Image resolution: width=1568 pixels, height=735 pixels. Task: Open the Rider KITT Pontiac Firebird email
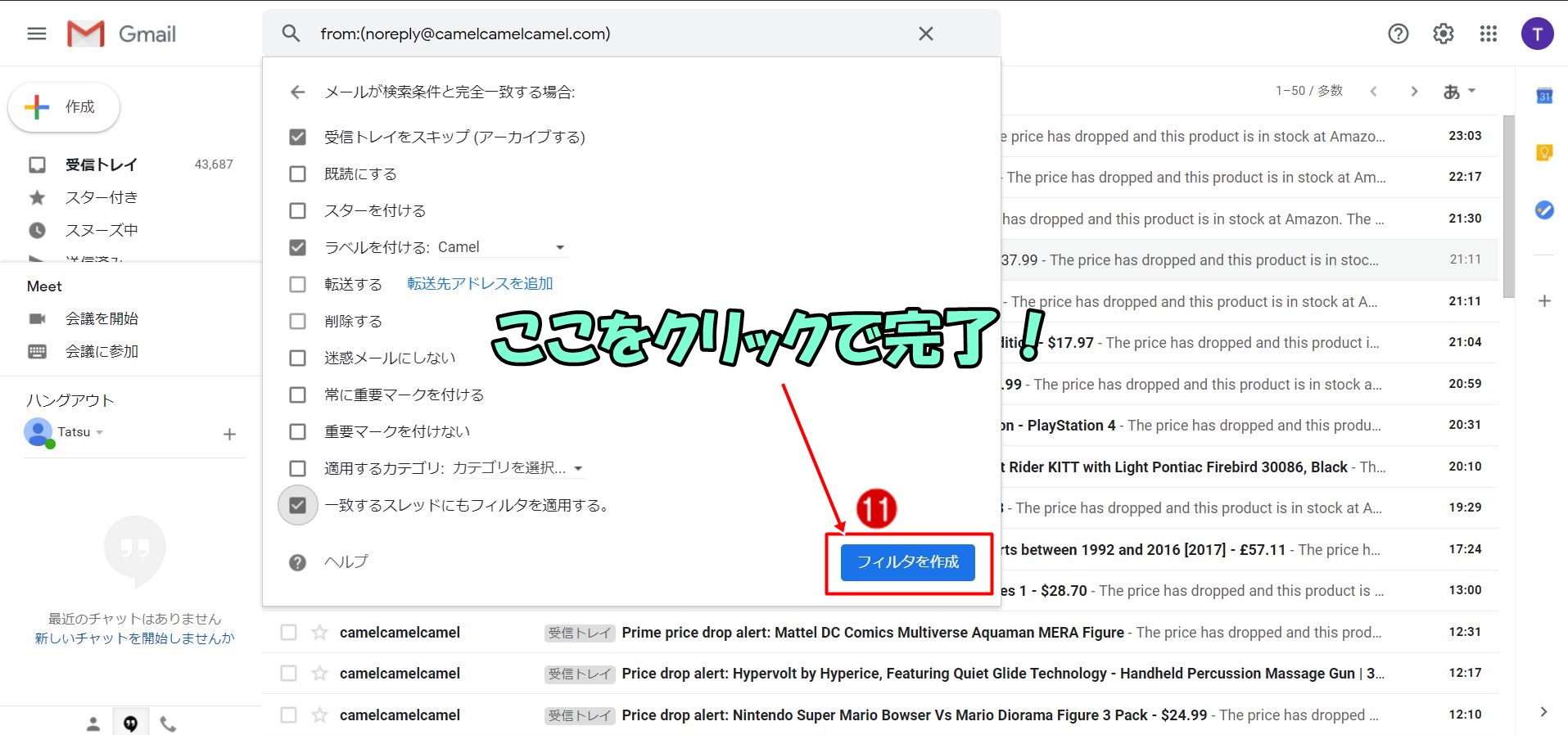(1249, 467)
